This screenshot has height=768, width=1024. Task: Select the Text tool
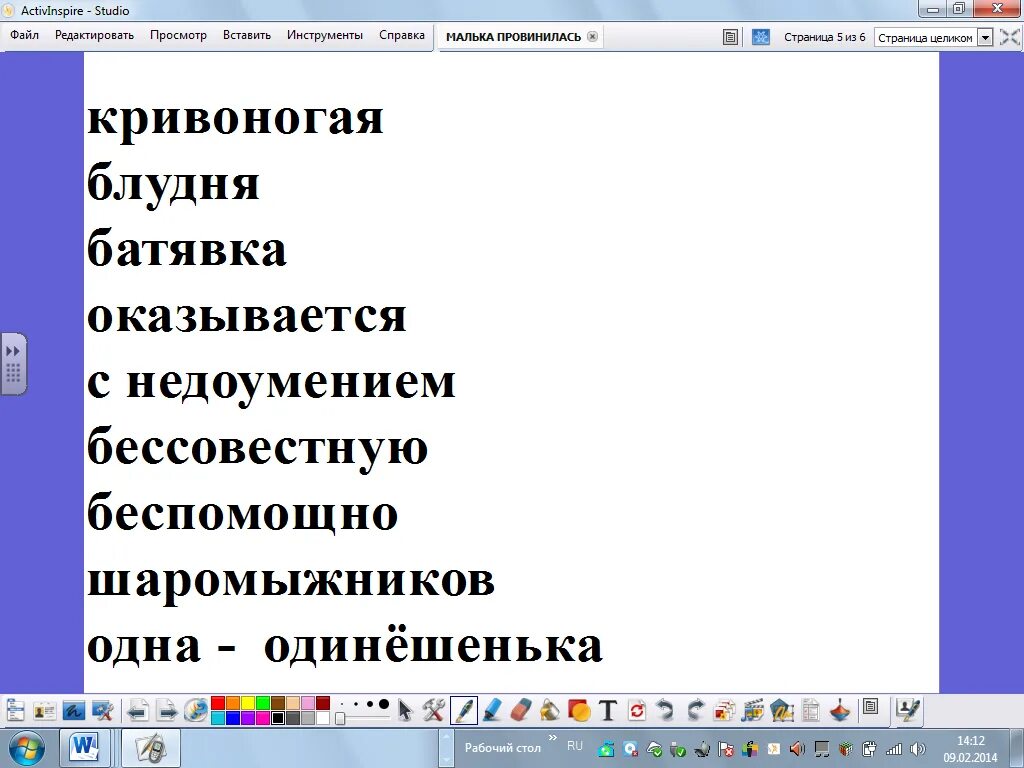[608, 710]
